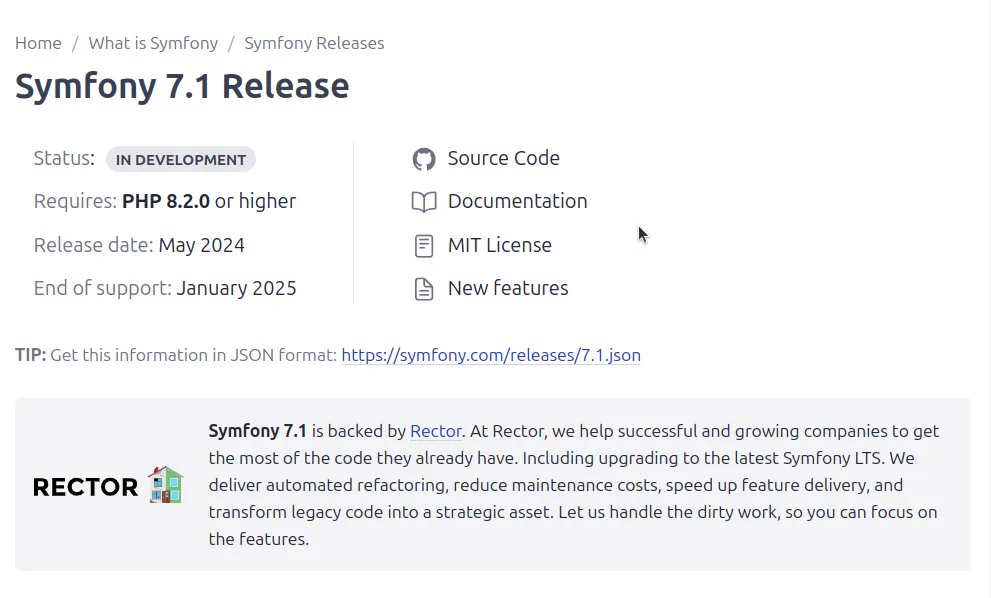Click the MIT License document icon
Screen dimensions: 991x598
tap(424, 246)
